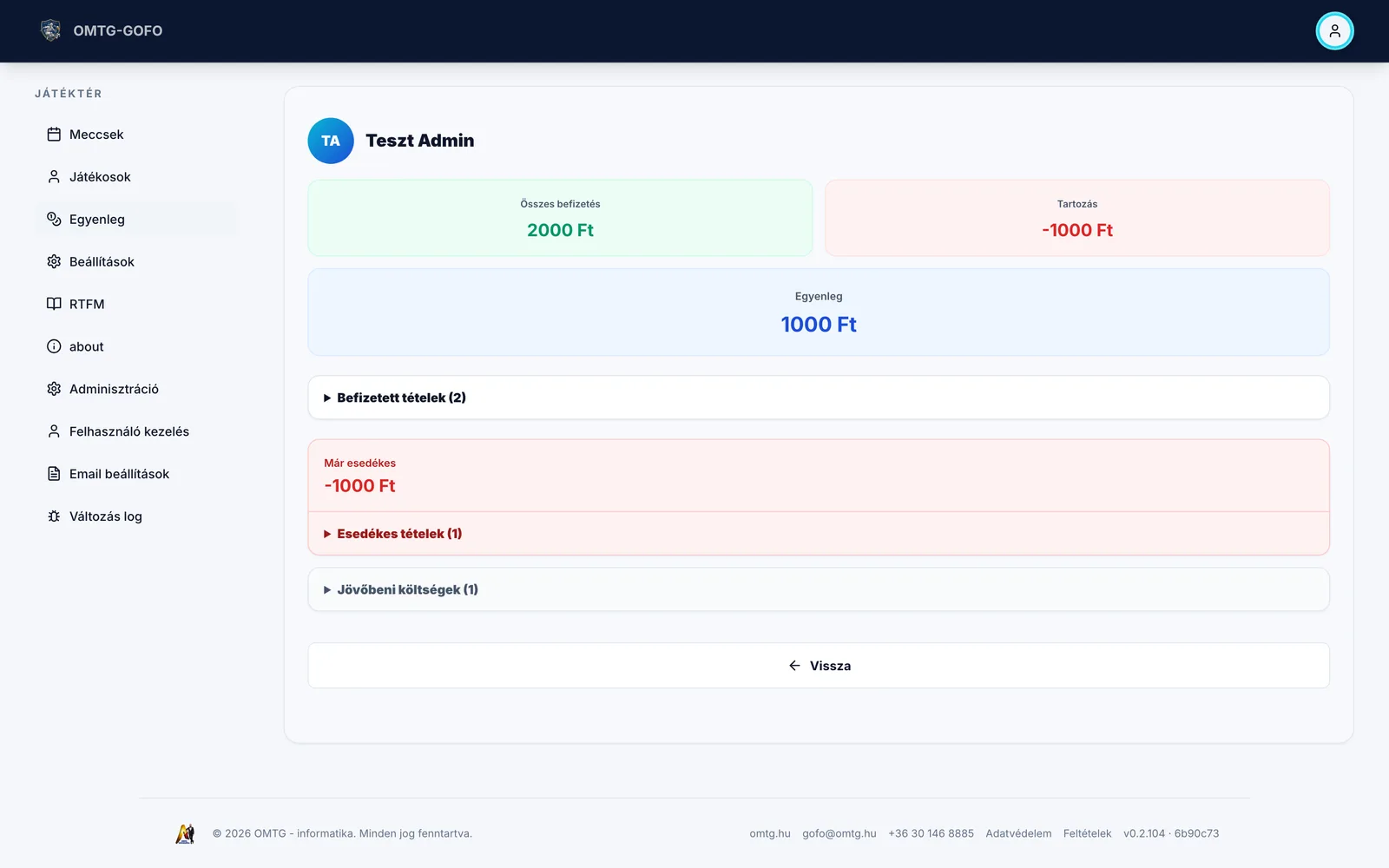Click the Összes befizetés 2000 Ft card
This screenshot has height=868, width=1389.
(x=560, y=218)
